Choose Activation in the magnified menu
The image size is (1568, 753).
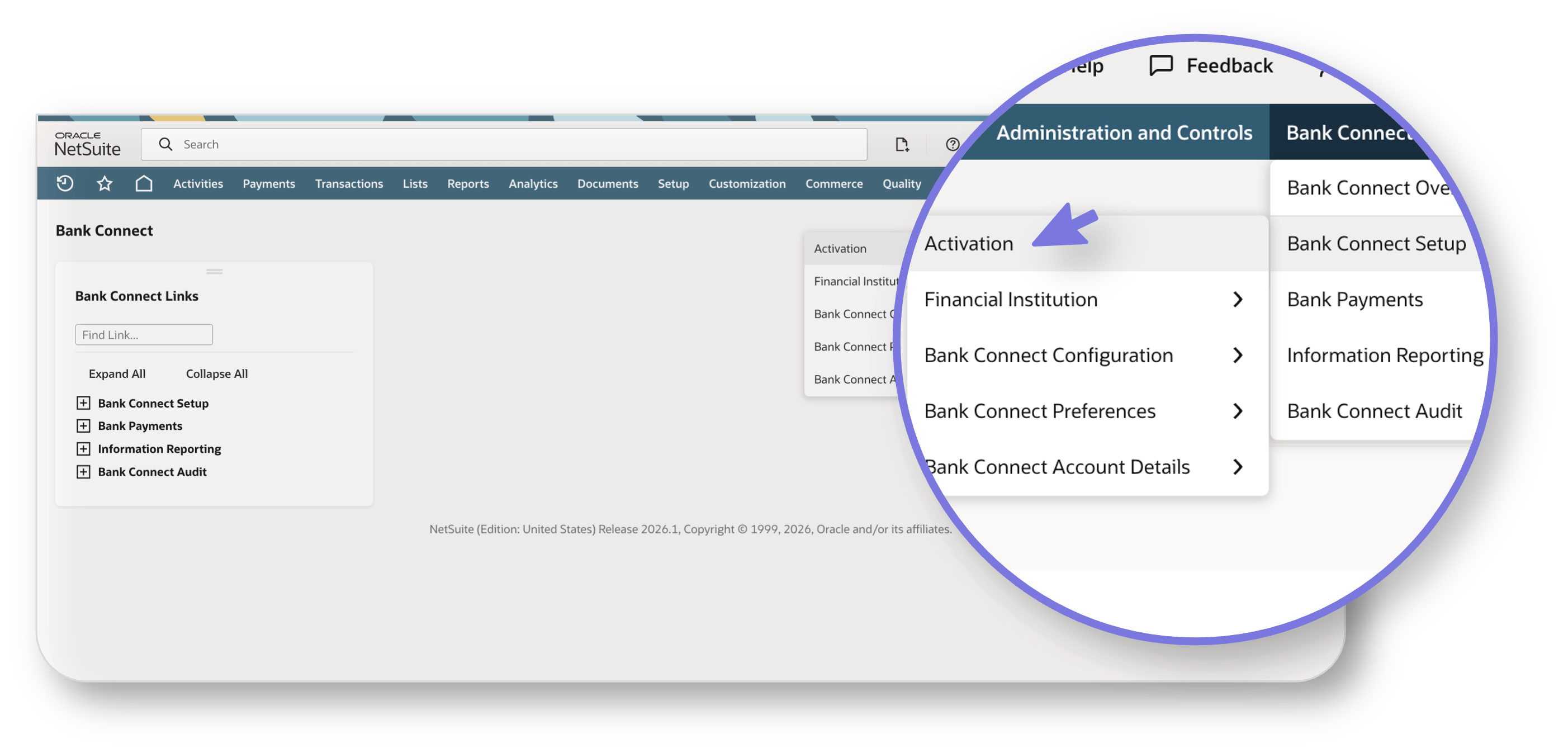point(969,244)
